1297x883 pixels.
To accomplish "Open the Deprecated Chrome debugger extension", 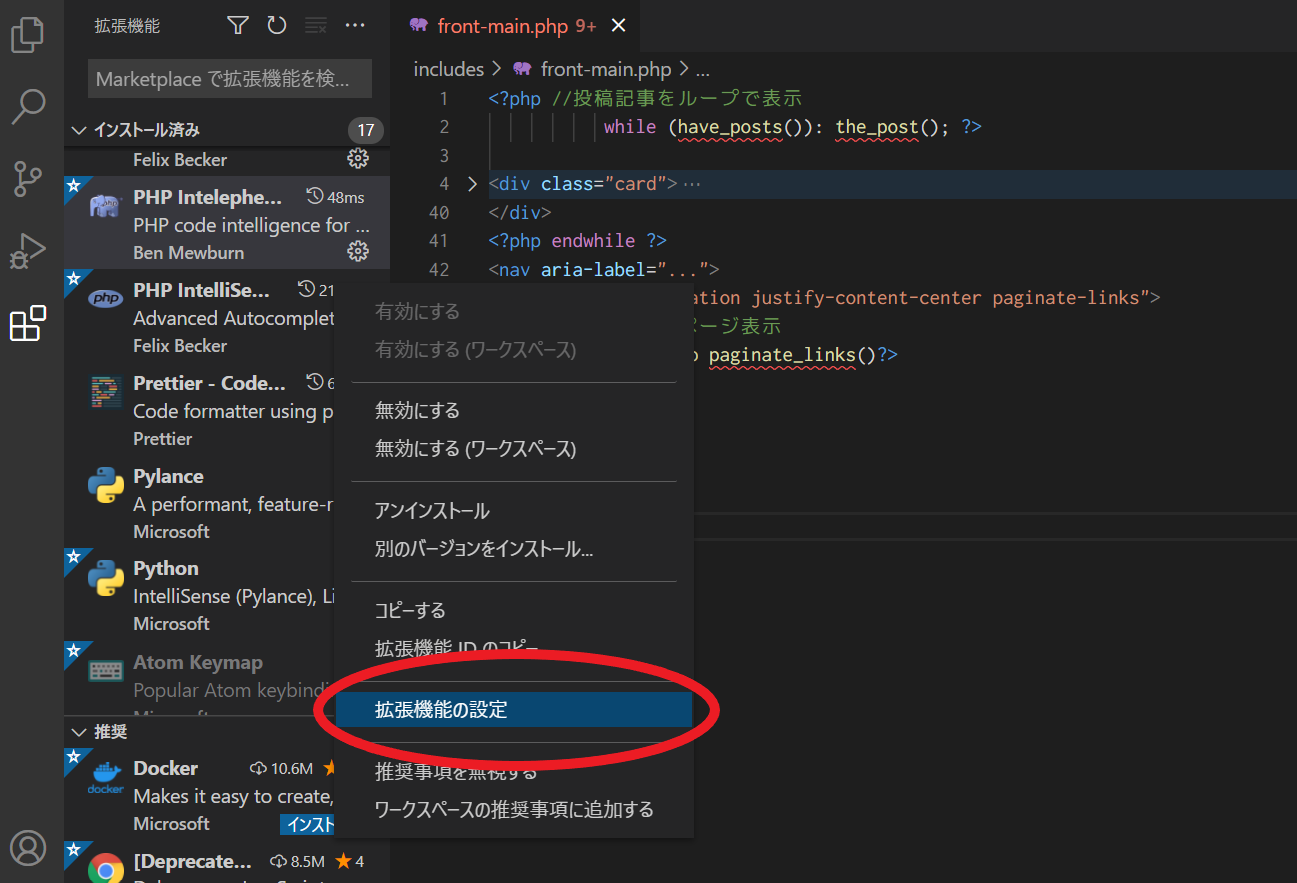I will pos(227,862).
